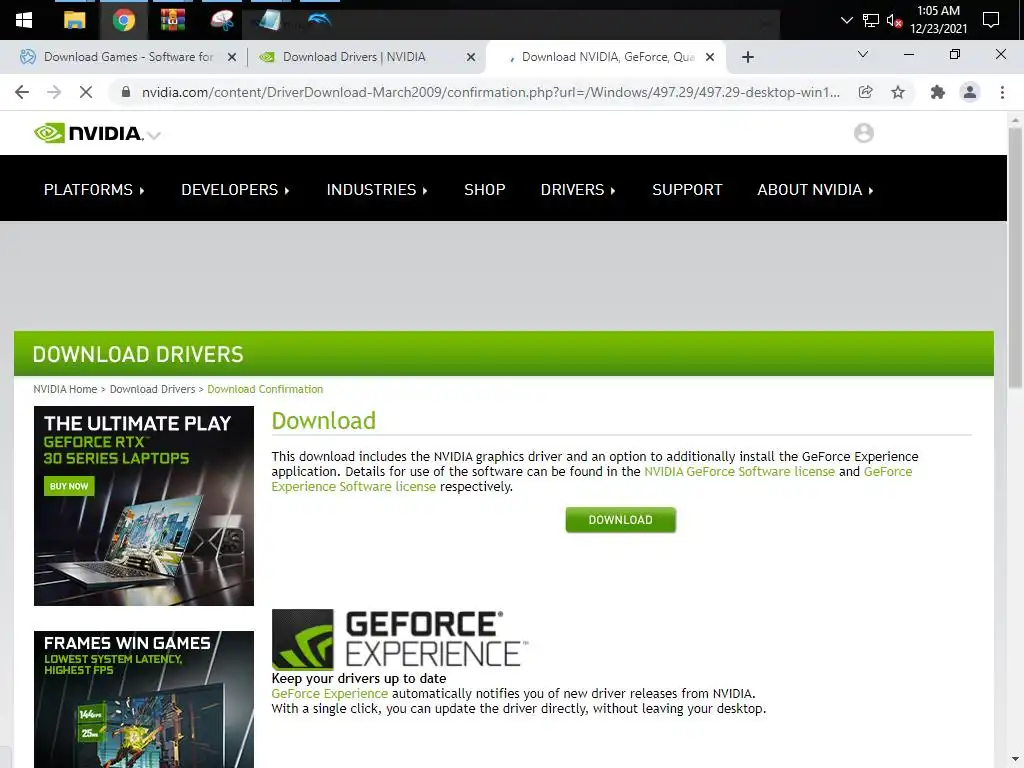Share this page via share icon
The image size is (1024, 768).
(x=866, y=92)
